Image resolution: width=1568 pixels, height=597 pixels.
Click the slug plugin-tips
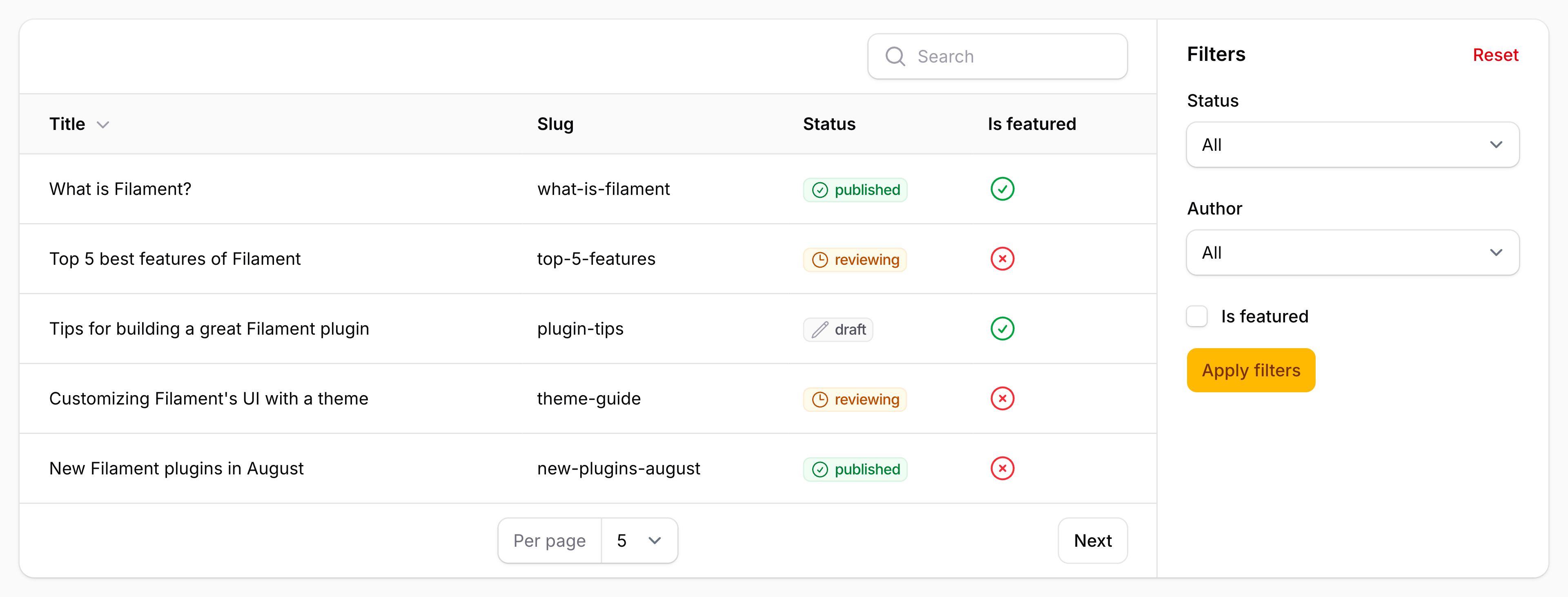(x=580, y=329)
